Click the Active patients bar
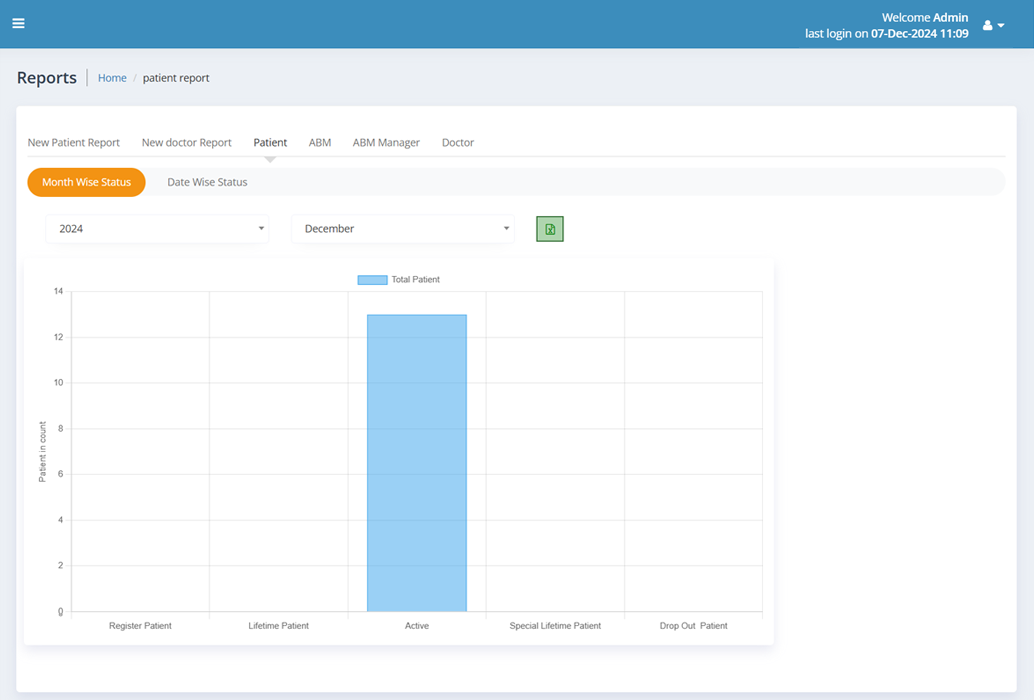This screenshot has height=700, width=1034. (x=417, y=463)
